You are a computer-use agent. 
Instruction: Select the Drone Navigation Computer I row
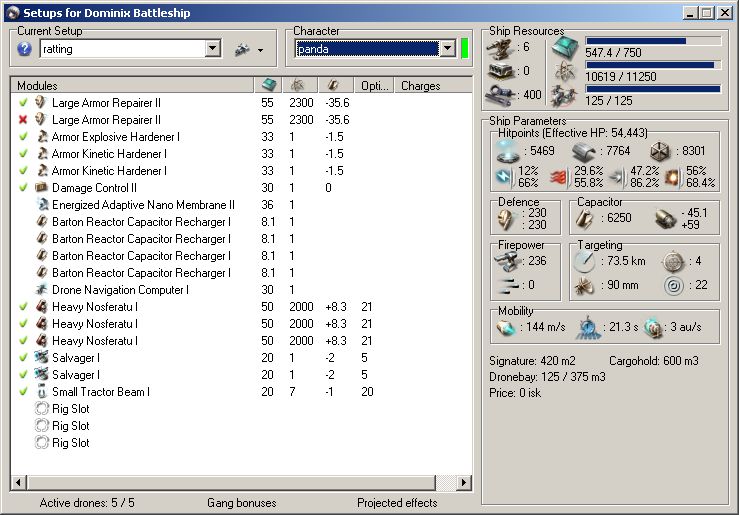tap(240, 290)
